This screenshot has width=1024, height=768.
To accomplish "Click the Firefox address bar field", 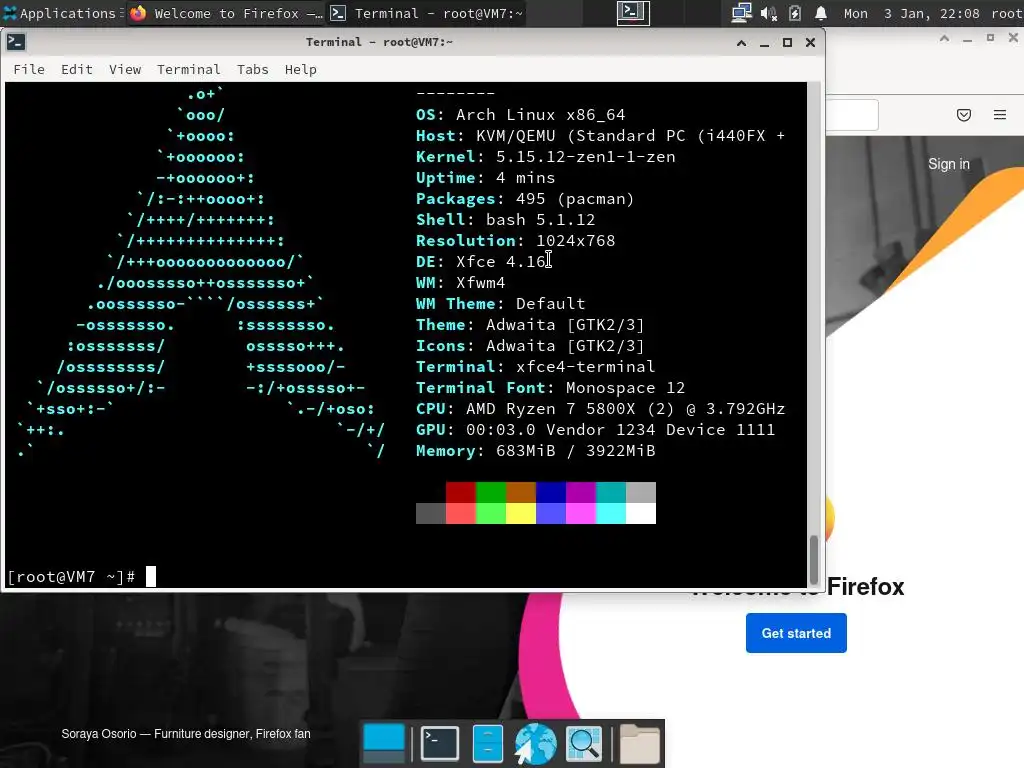I will click(x=852, y=115).
